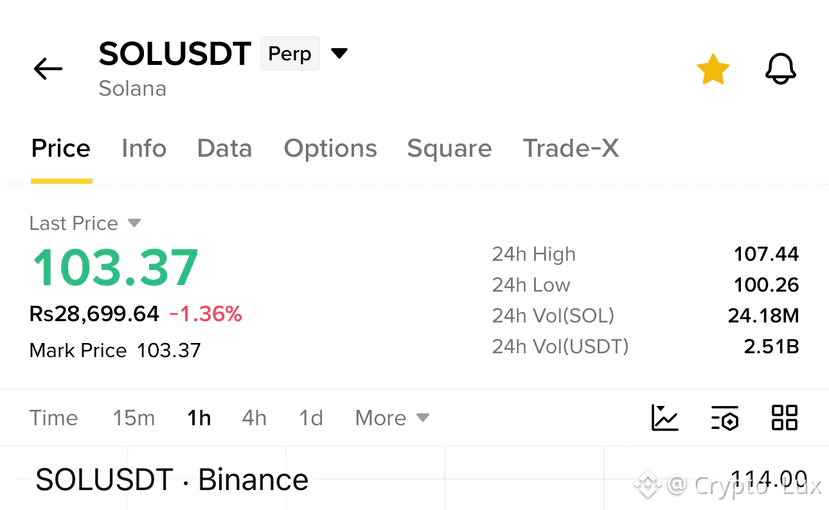Viewport: 829px width, 510px height.
Task: Select the Time chart view
Action: [53, 418]
